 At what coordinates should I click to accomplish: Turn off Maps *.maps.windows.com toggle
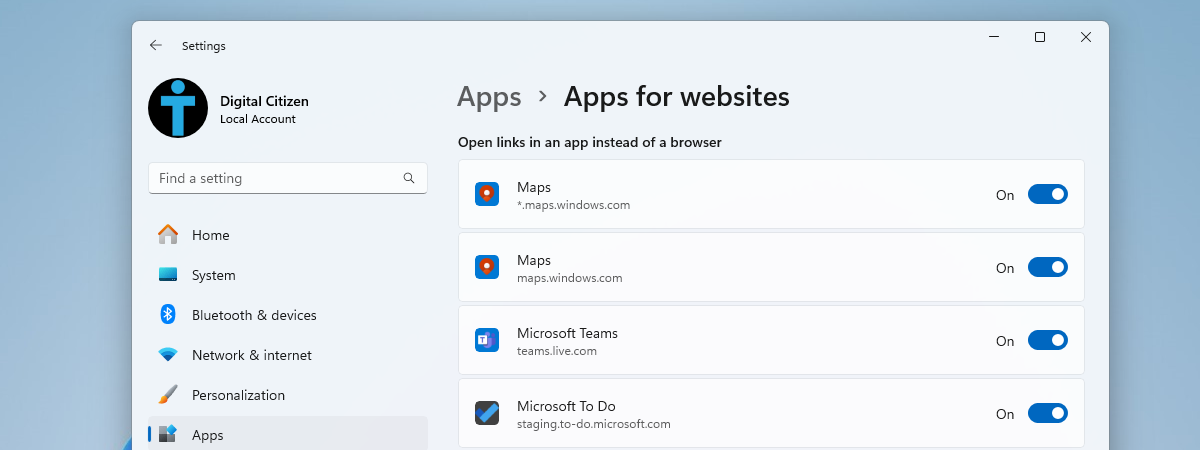click(1048, 194)
